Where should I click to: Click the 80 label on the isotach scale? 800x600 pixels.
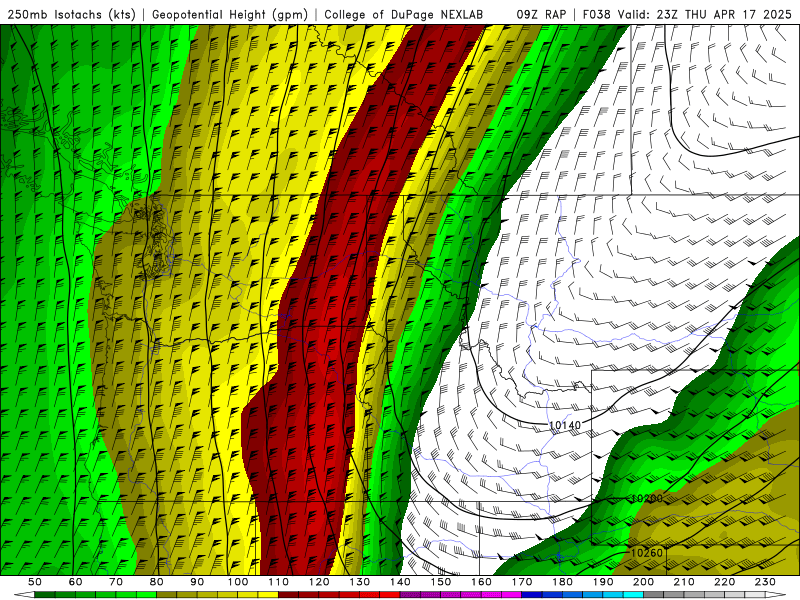tap(157, 582)
